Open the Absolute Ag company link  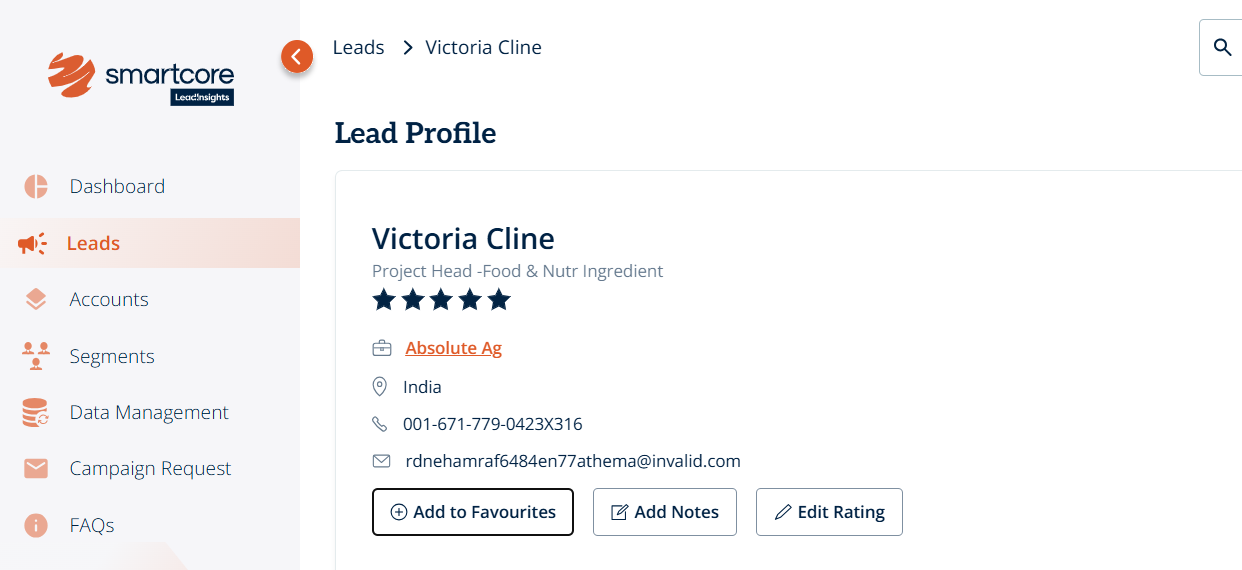click(x=453, y=348)
